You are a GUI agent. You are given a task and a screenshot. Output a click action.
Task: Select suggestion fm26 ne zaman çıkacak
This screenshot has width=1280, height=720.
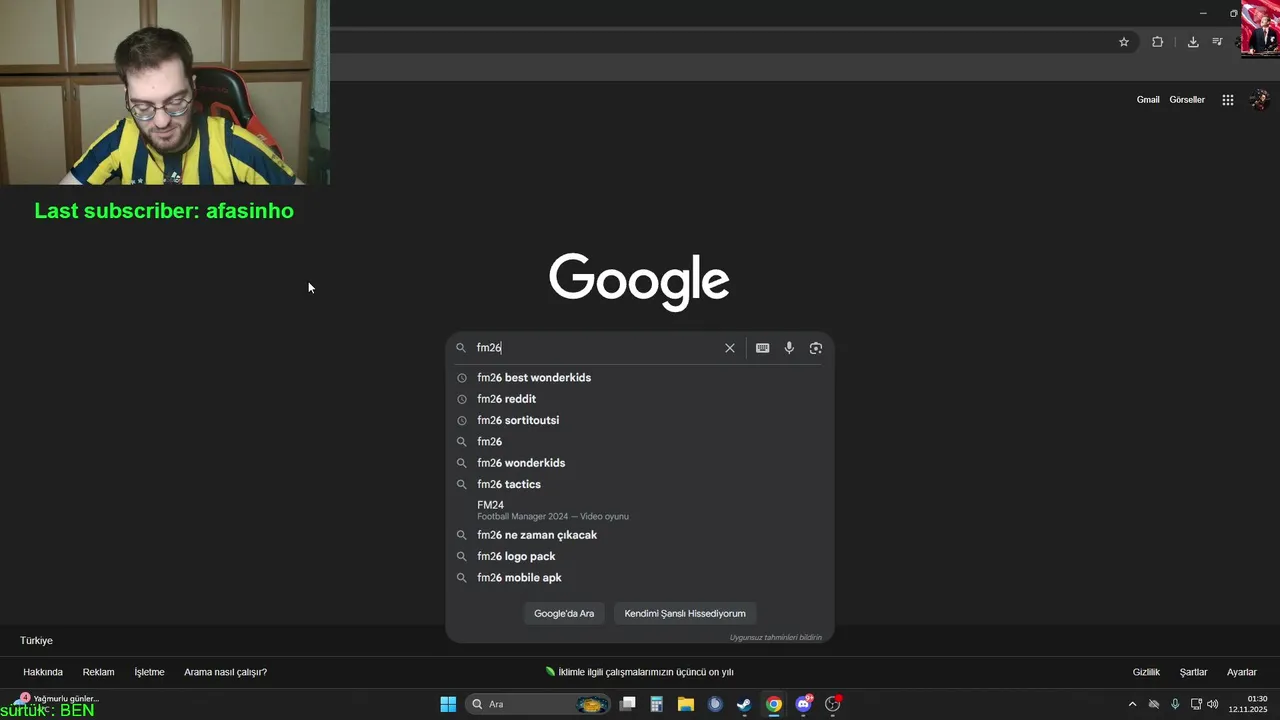tap(640, 535)
